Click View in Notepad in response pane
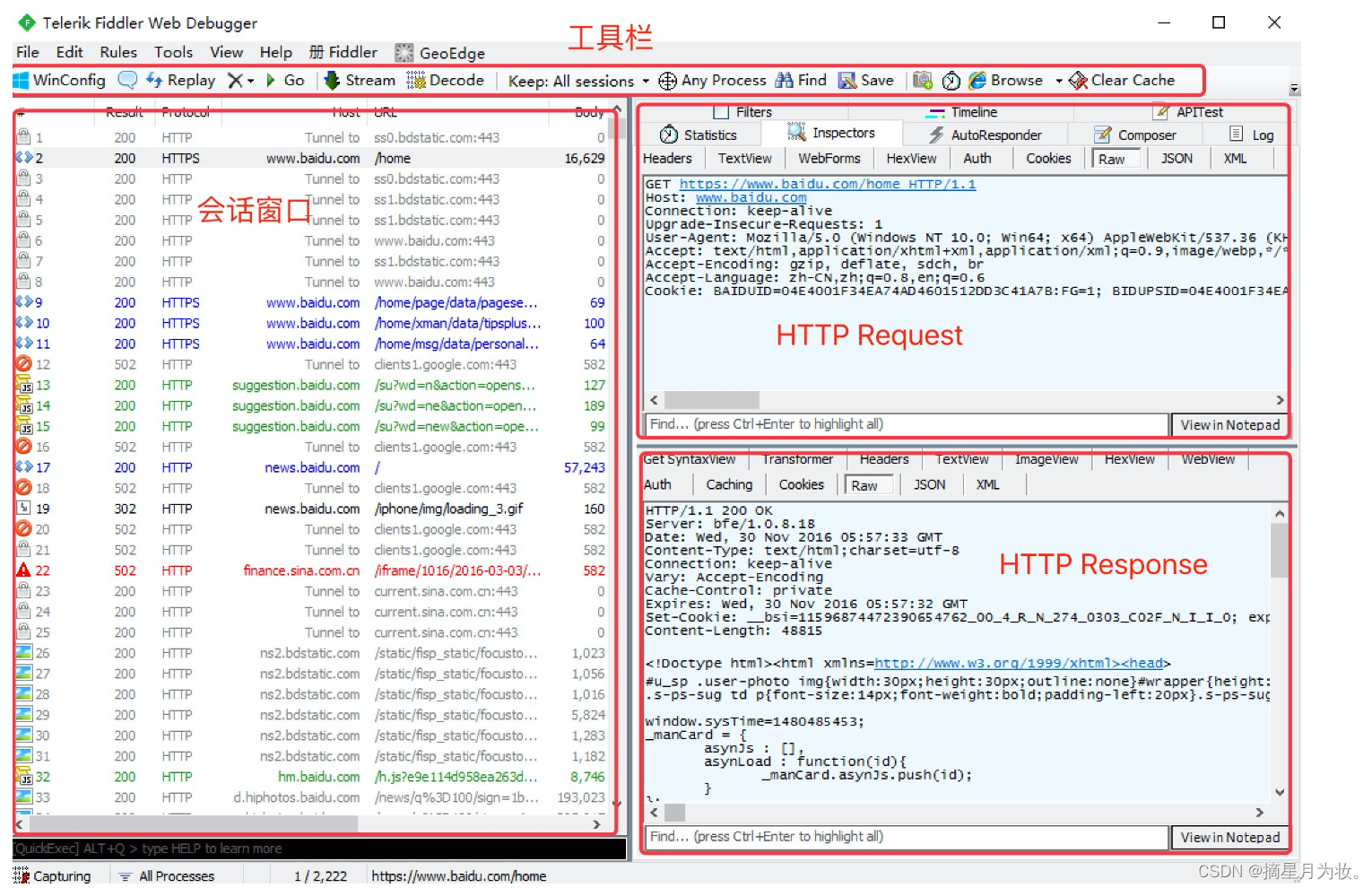The height and width of the screenshot is (888, 1372). 1229,838
